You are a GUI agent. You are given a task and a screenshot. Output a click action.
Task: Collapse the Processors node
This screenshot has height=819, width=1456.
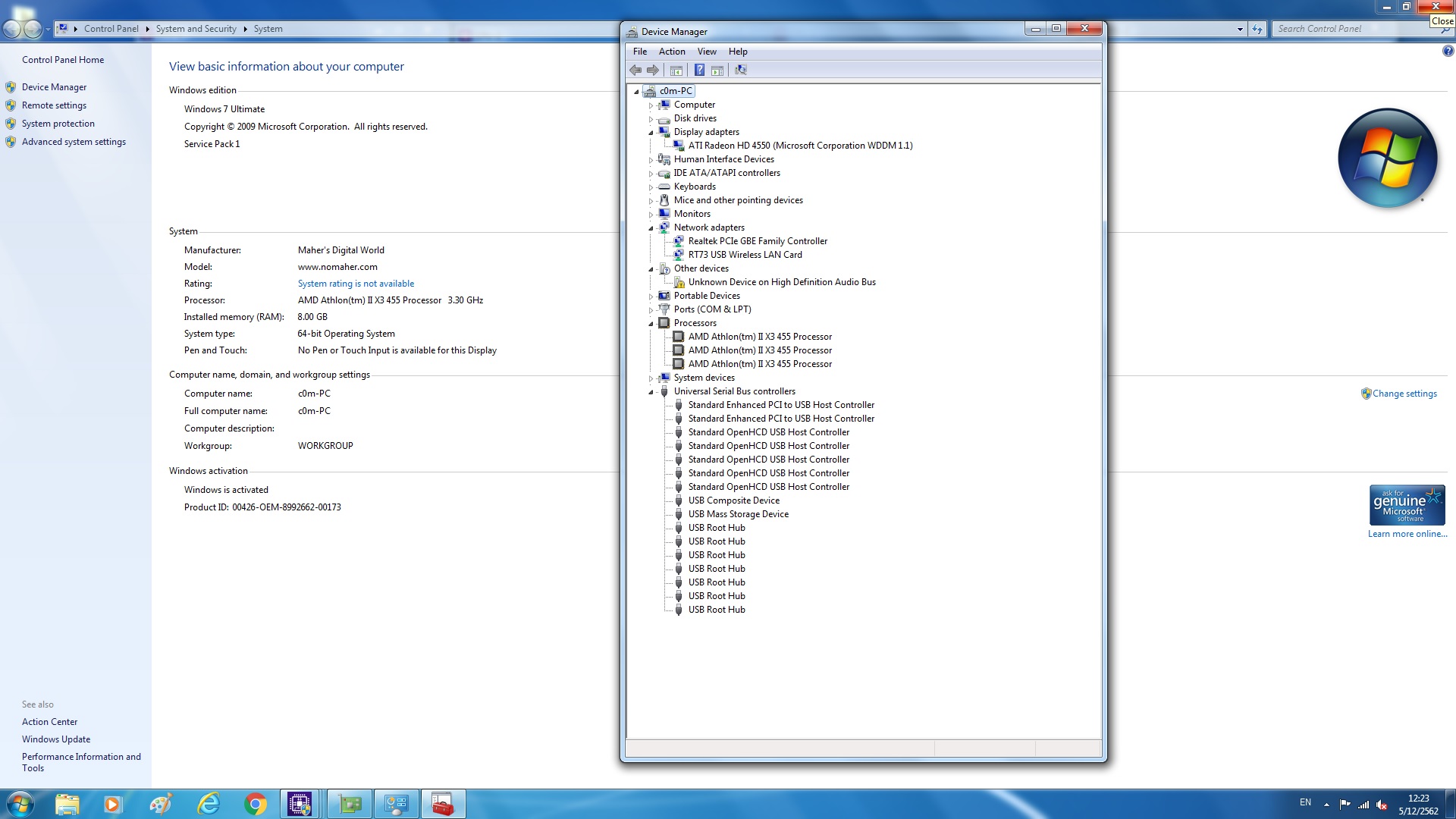coord(651,324)
